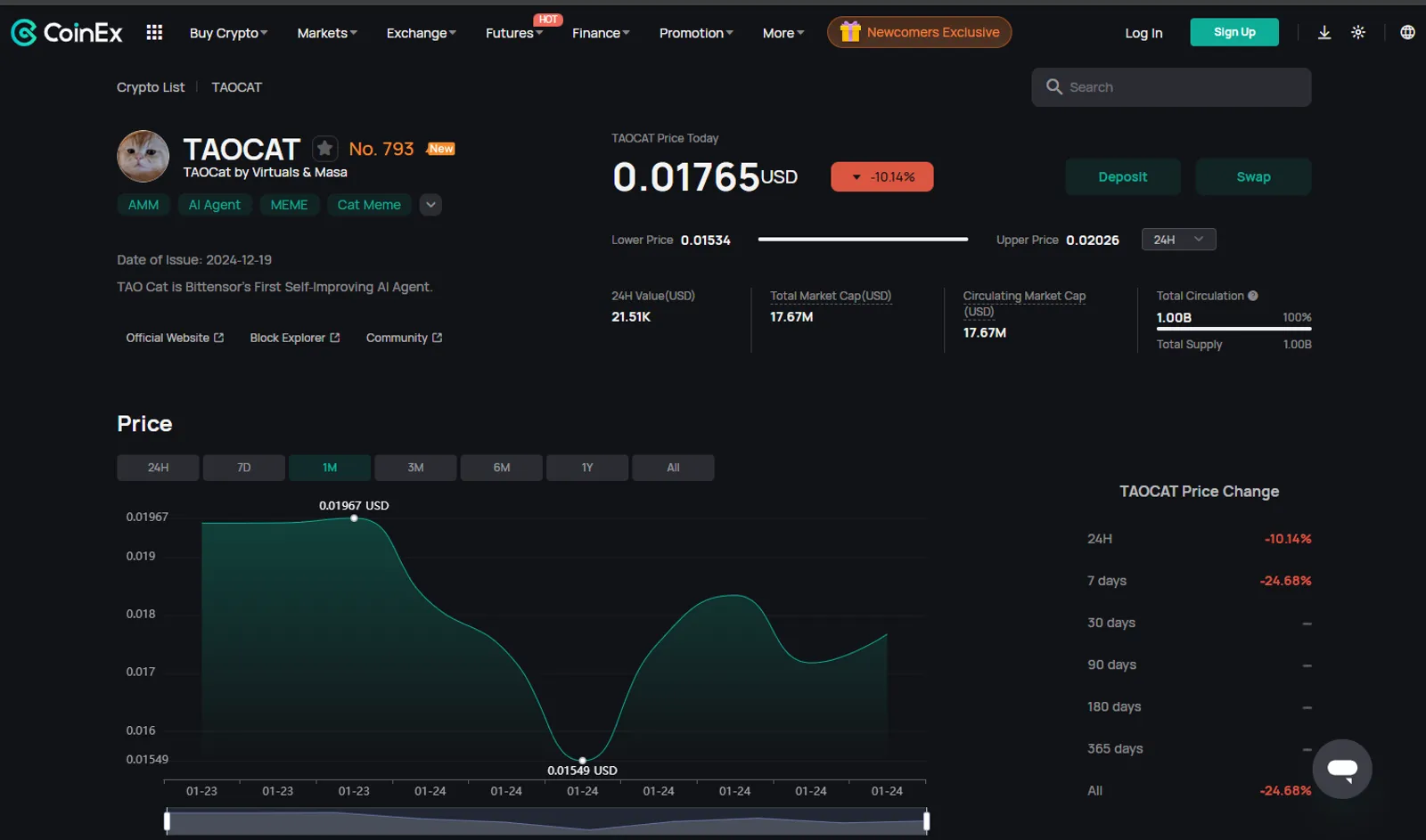Click the 7 days price change -24.68%
Viewport: 1426px width, 840px height.
tap(1285, 581)
